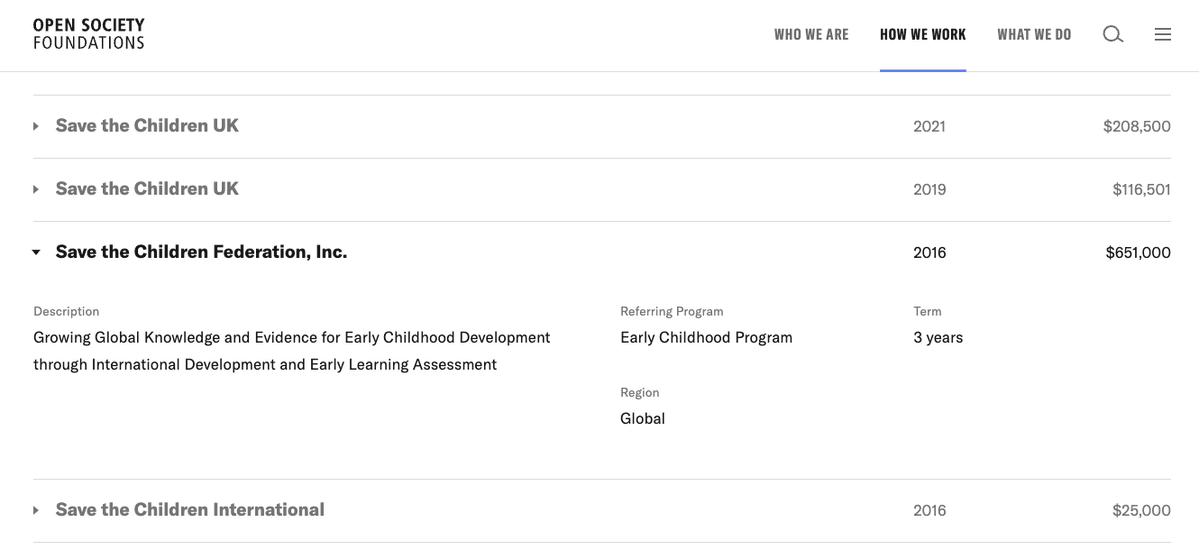The image size is (1199, 559).
Task: Open the Who We Are menu
Action: [x=811, y=34]
